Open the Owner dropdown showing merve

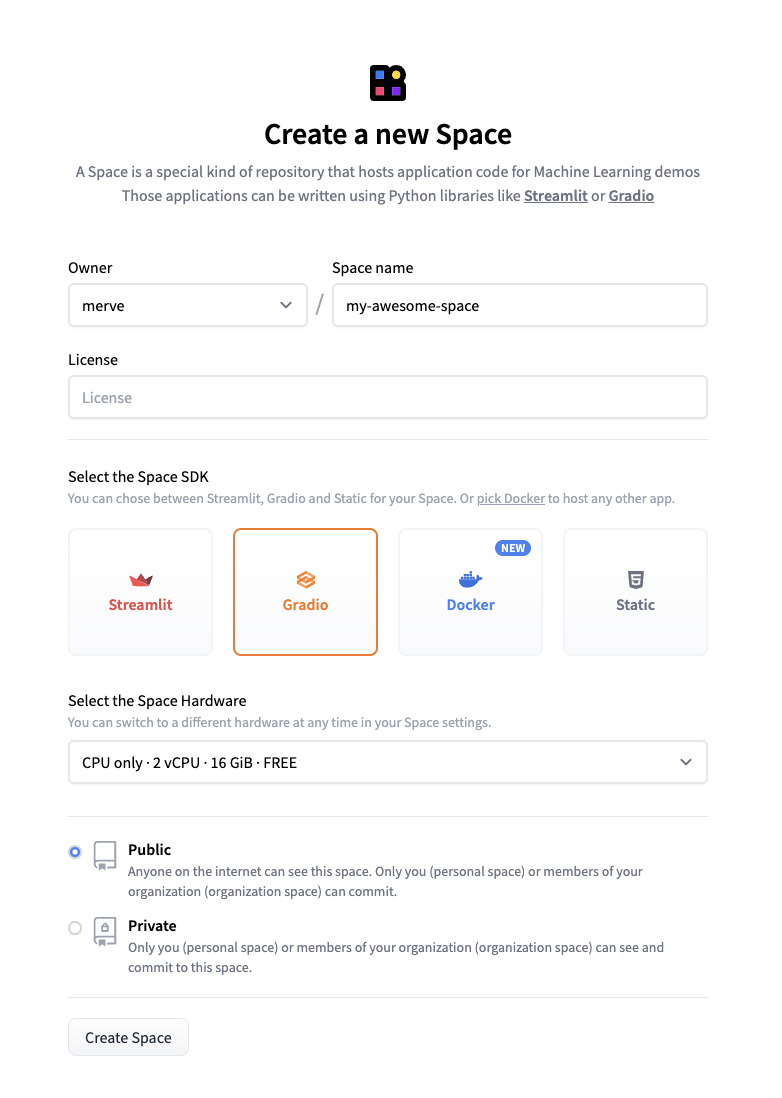(x=187, y=306)
